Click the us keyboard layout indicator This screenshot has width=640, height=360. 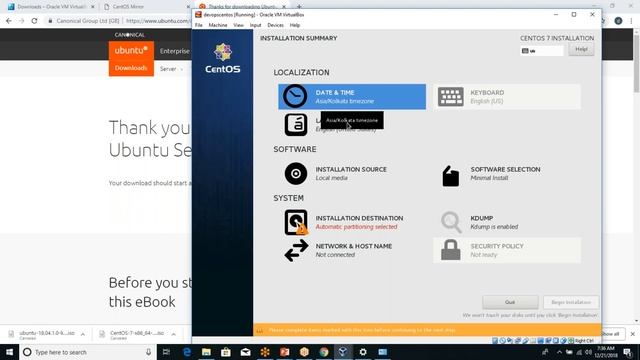point(542,51)
